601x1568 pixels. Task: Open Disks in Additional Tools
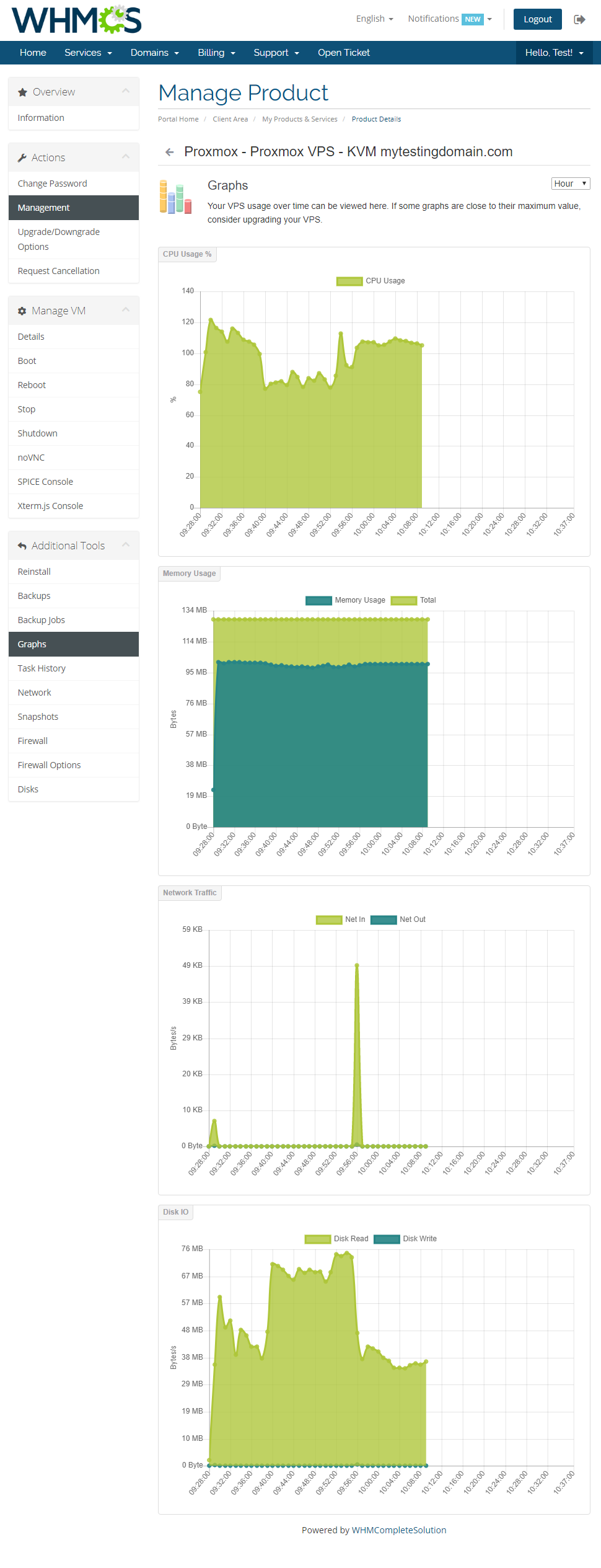pos(74,789)
